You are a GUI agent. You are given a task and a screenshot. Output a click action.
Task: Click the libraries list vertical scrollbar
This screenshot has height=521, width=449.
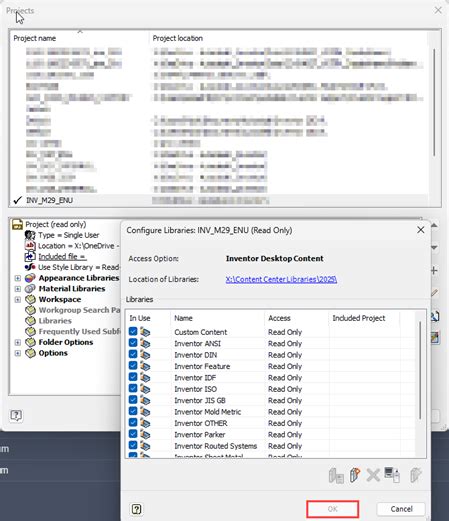coord(420,370)
